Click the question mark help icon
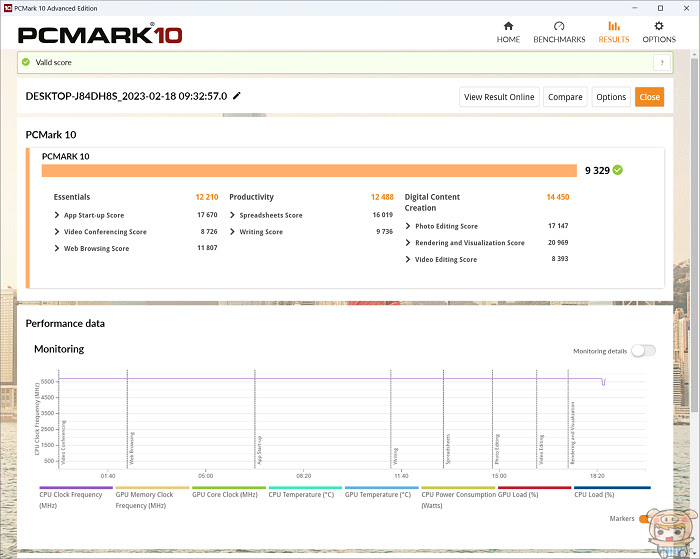The height and width of the screenshot is (559, 700). (x=662, y=63)
